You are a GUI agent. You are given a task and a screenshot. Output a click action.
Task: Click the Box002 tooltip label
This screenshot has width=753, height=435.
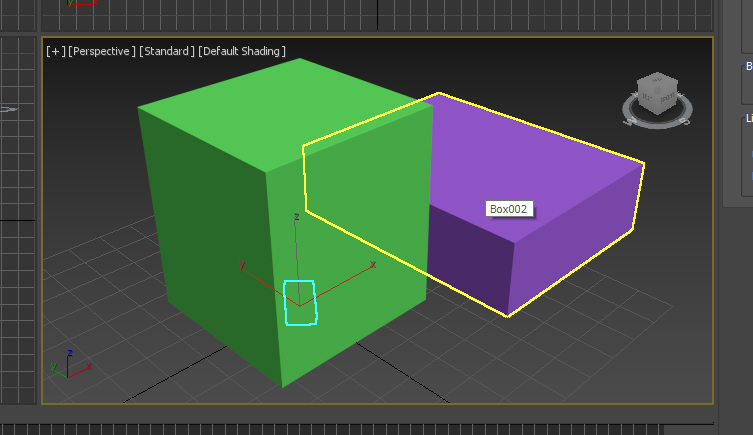508,209
